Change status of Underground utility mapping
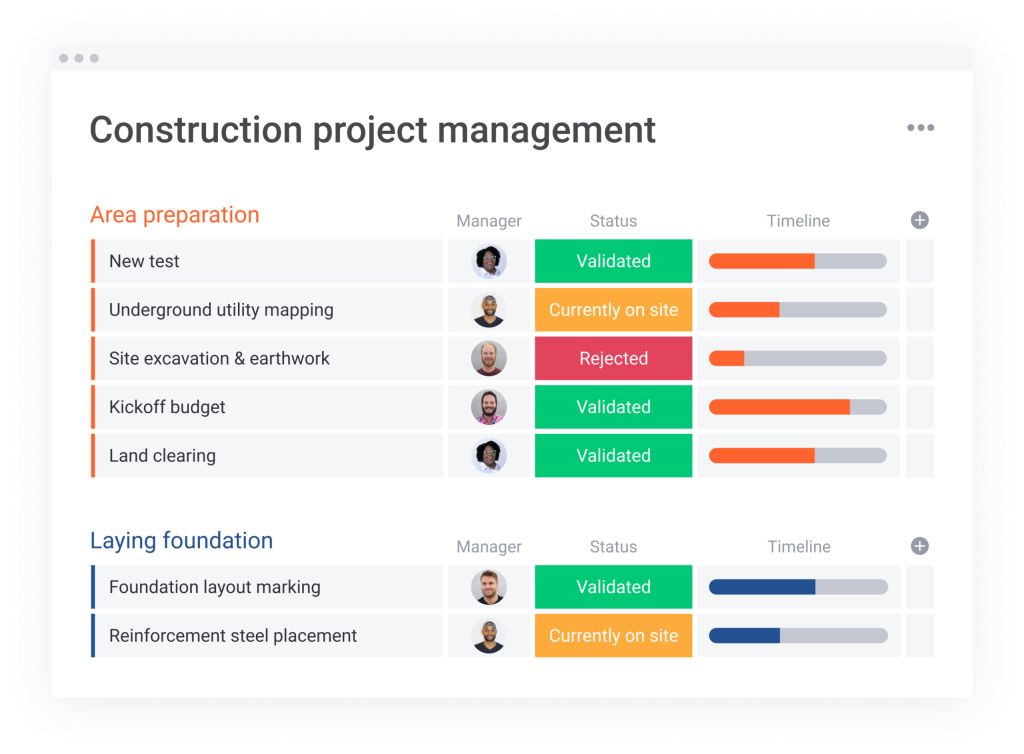This screenshot has width=1024, height=754. point(613,310)
